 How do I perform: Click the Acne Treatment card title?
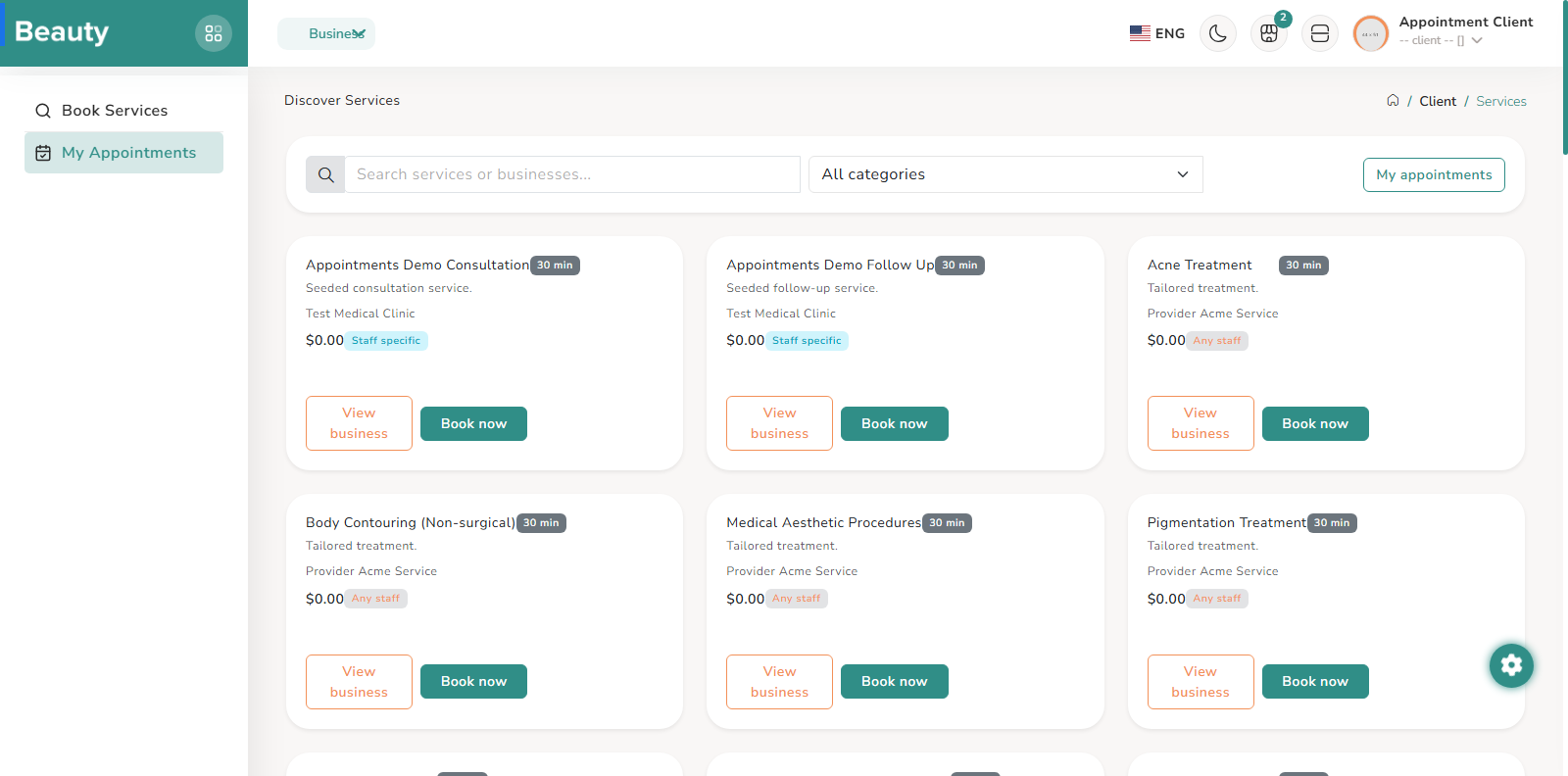coord(1200,265)
